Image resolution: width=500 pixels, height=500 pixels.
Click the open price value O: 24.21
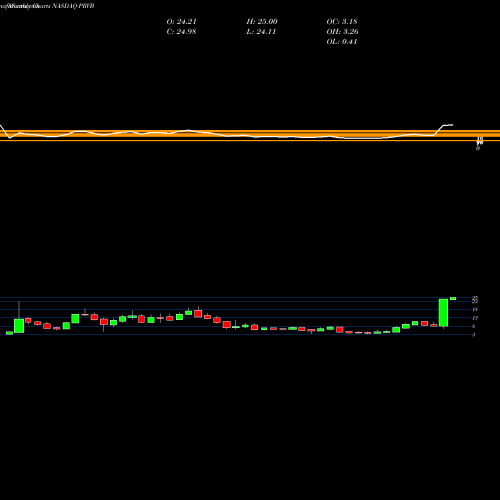tap(181, 22)
